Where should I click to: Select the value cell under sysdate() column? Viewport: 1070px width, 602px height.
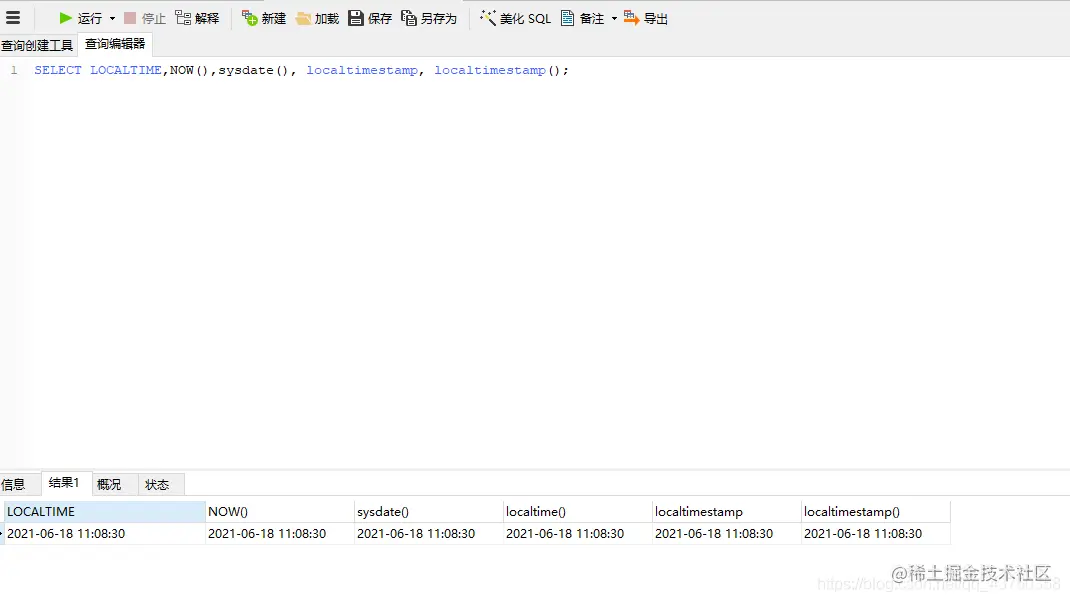point(429,533)
